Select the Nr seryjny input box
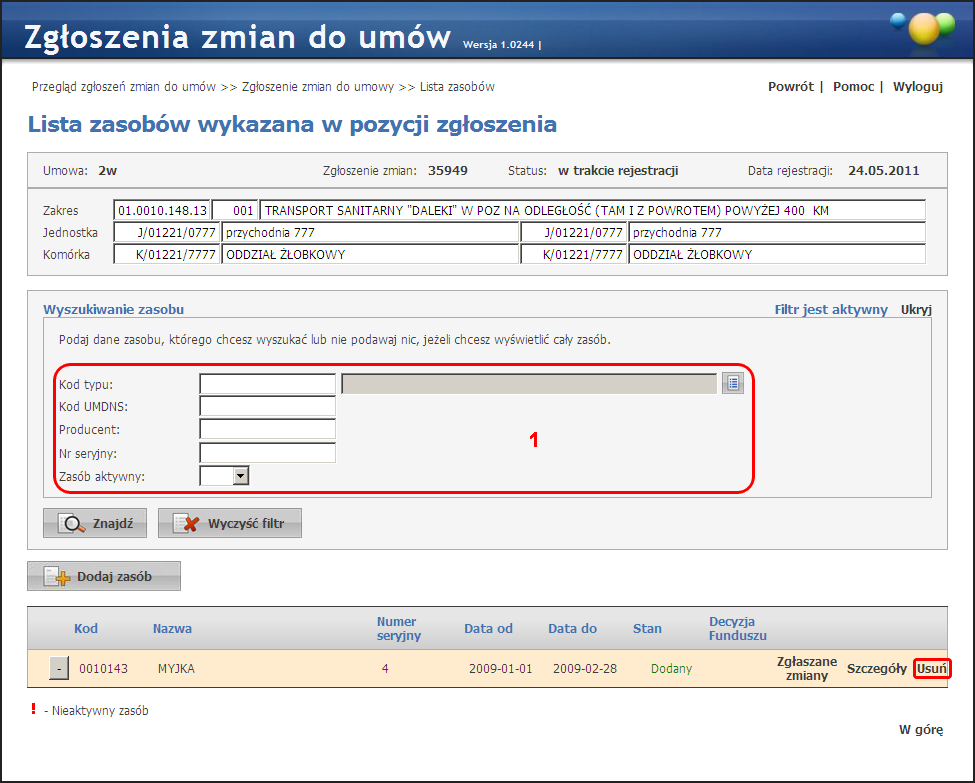This screenshot has height=783, width=975. coord(267,453)
